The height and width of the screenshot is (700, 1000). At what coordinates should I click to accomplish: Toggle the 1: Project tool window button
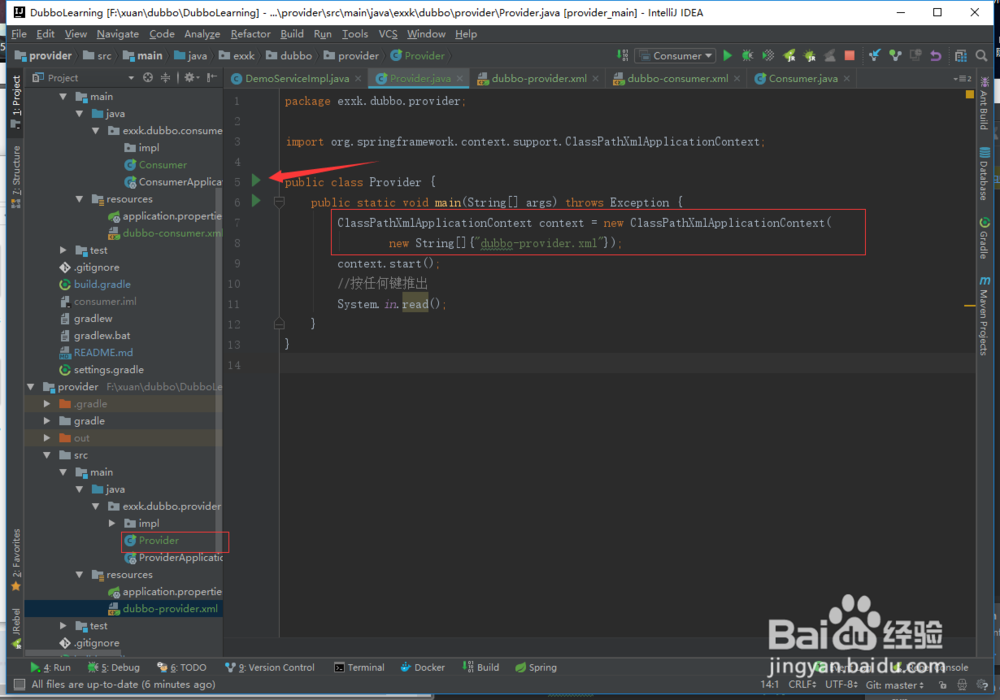17,102
